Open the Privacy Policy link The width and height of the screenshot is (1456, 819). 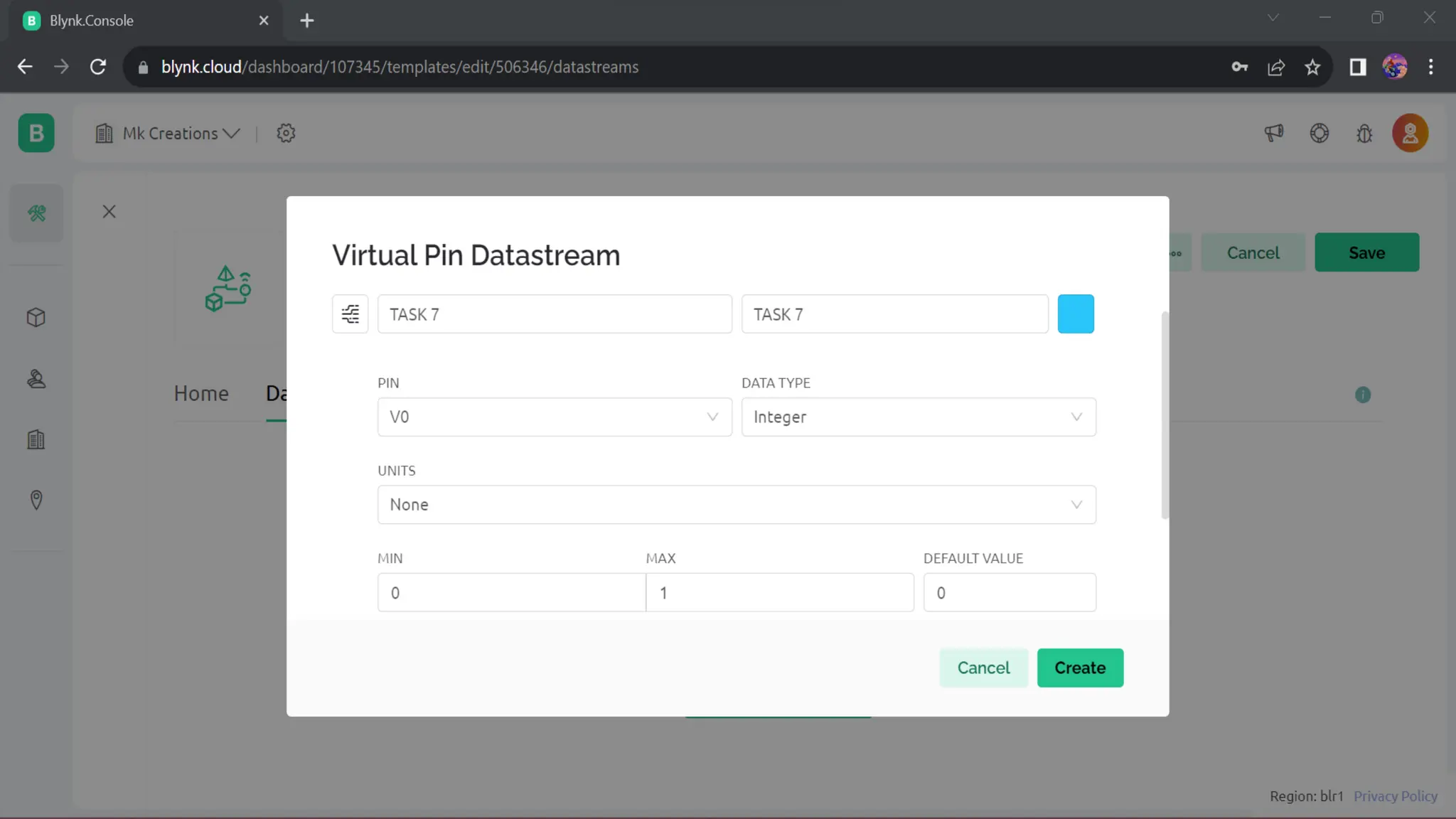coord(1395,796)
